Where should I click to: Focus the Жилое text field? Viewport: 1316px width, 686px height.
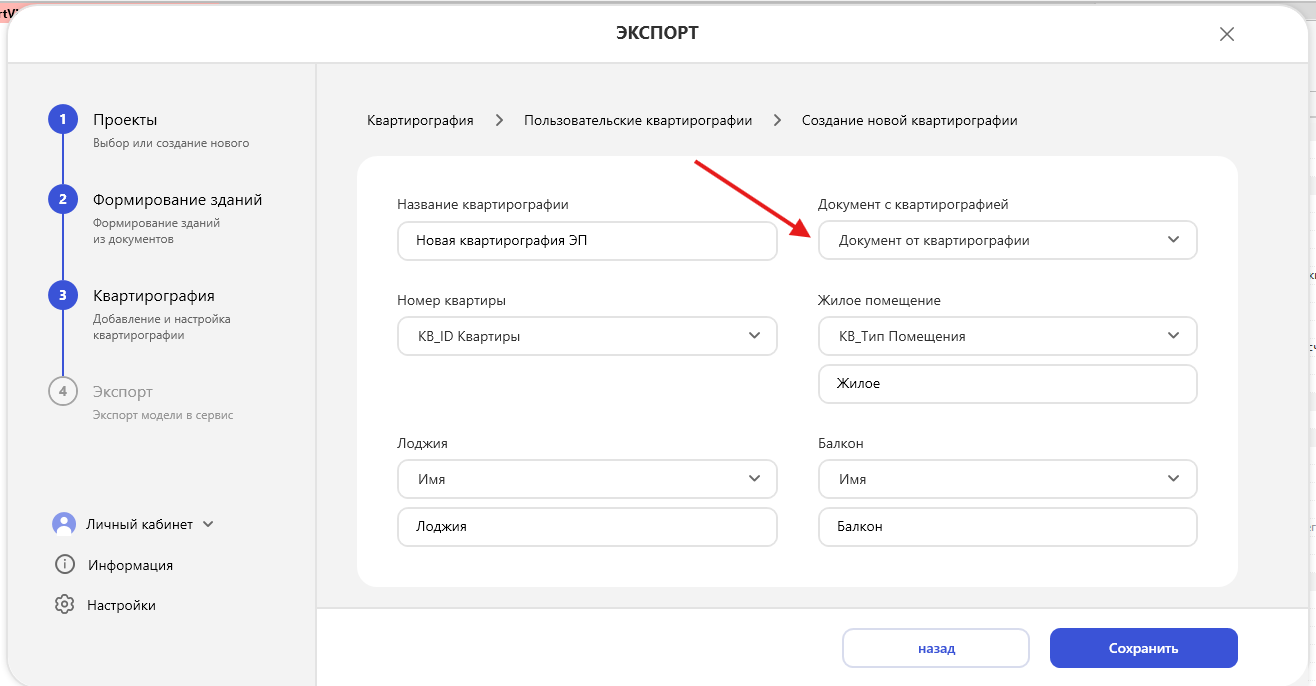point(1007,383)
